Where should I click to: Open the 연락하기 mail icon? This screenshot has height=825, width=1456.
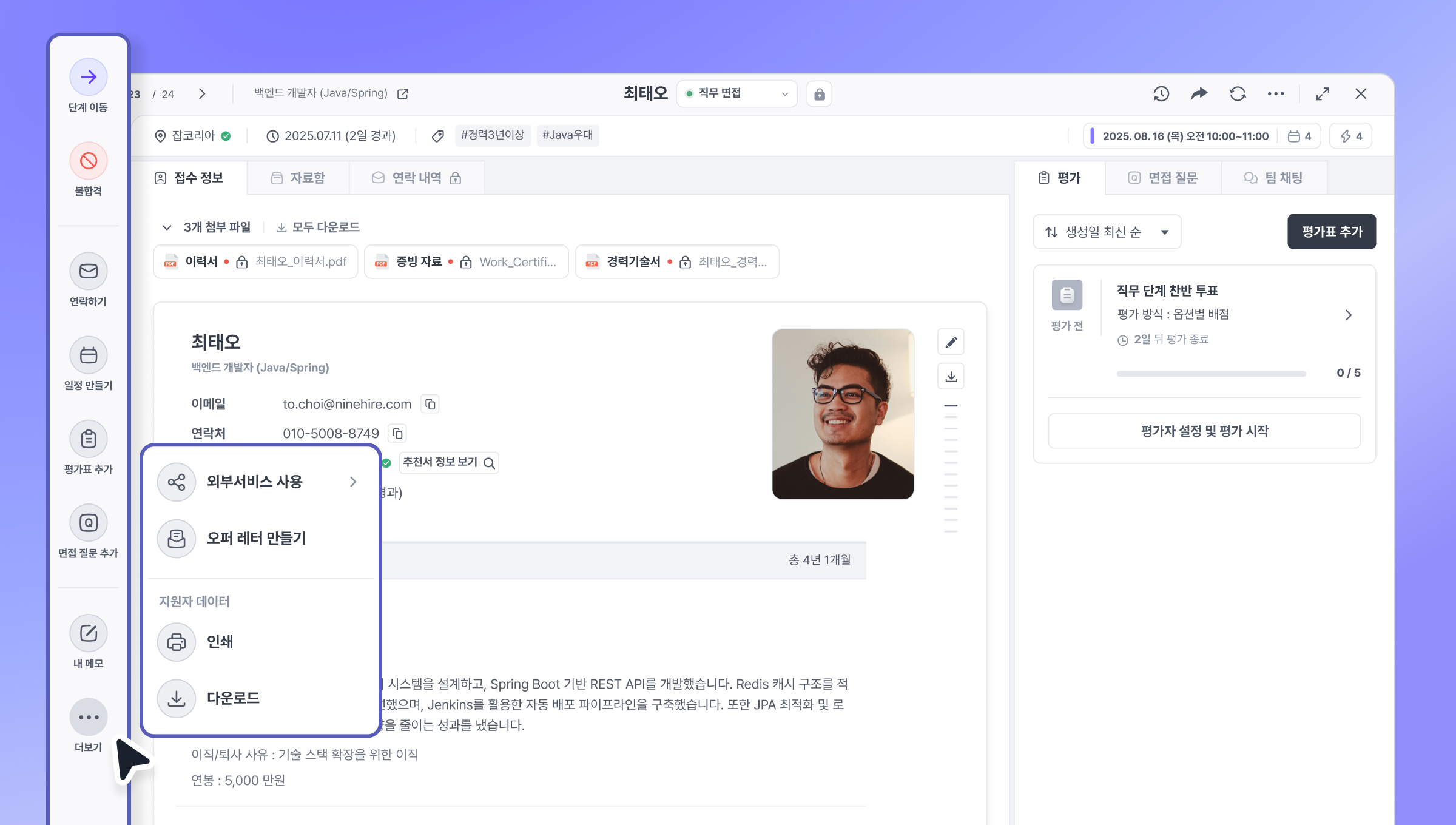(89, 271)
